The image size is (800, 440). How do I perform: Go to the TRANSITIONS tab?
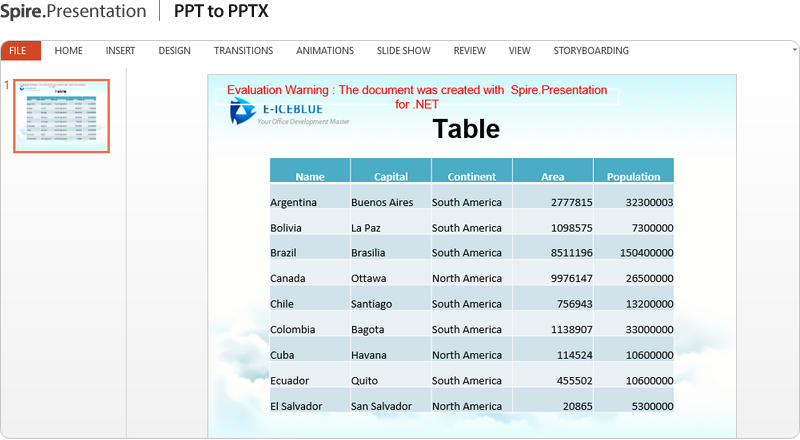click(243, 51)
